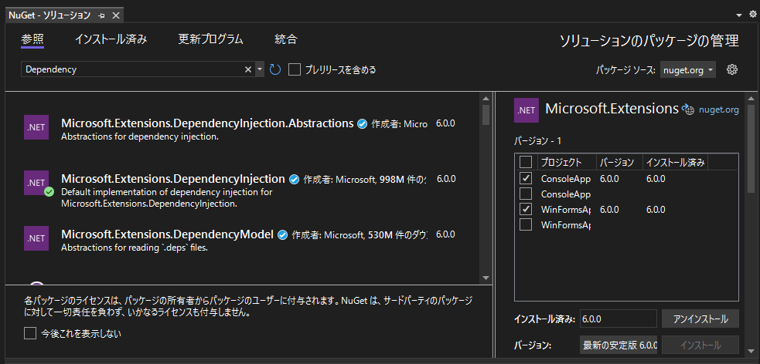Open package source settings gear
The height and width of the screenshot is (364, 760).
732,70
